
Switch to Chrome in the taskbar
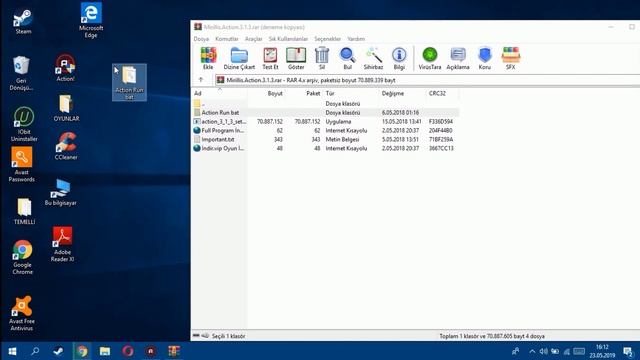82,351
